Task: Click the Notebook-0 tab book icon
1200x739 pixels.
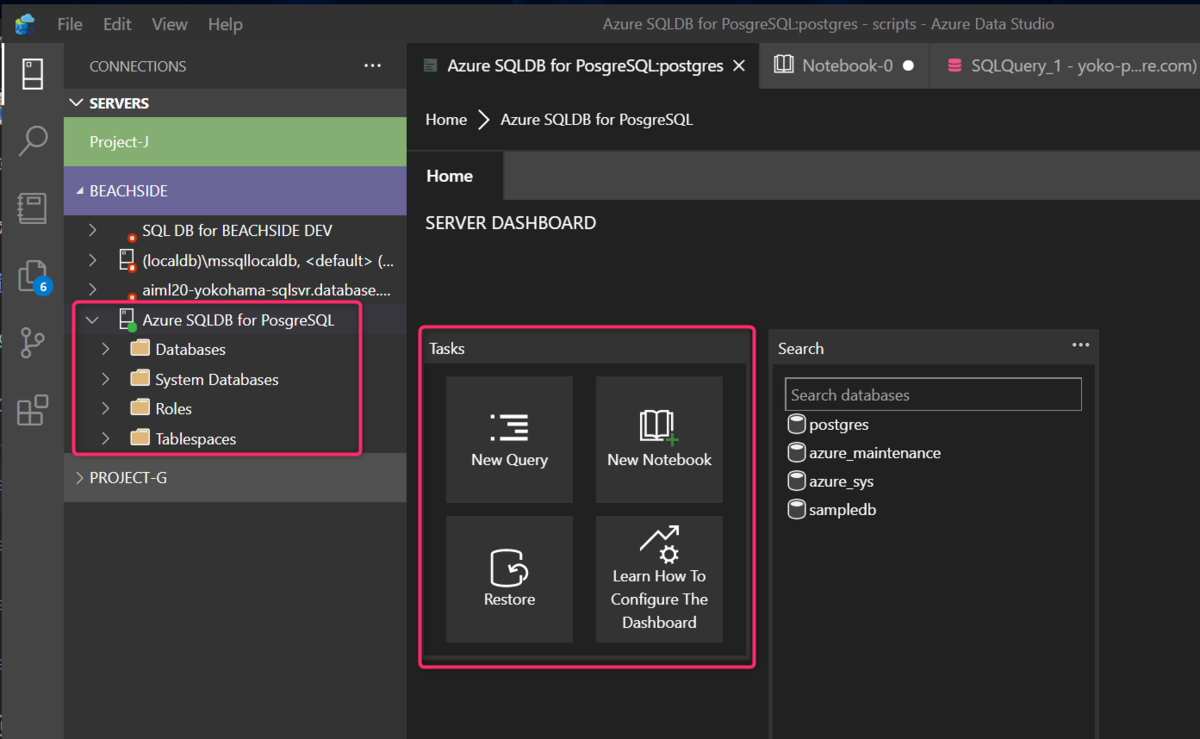Action: 785,65
